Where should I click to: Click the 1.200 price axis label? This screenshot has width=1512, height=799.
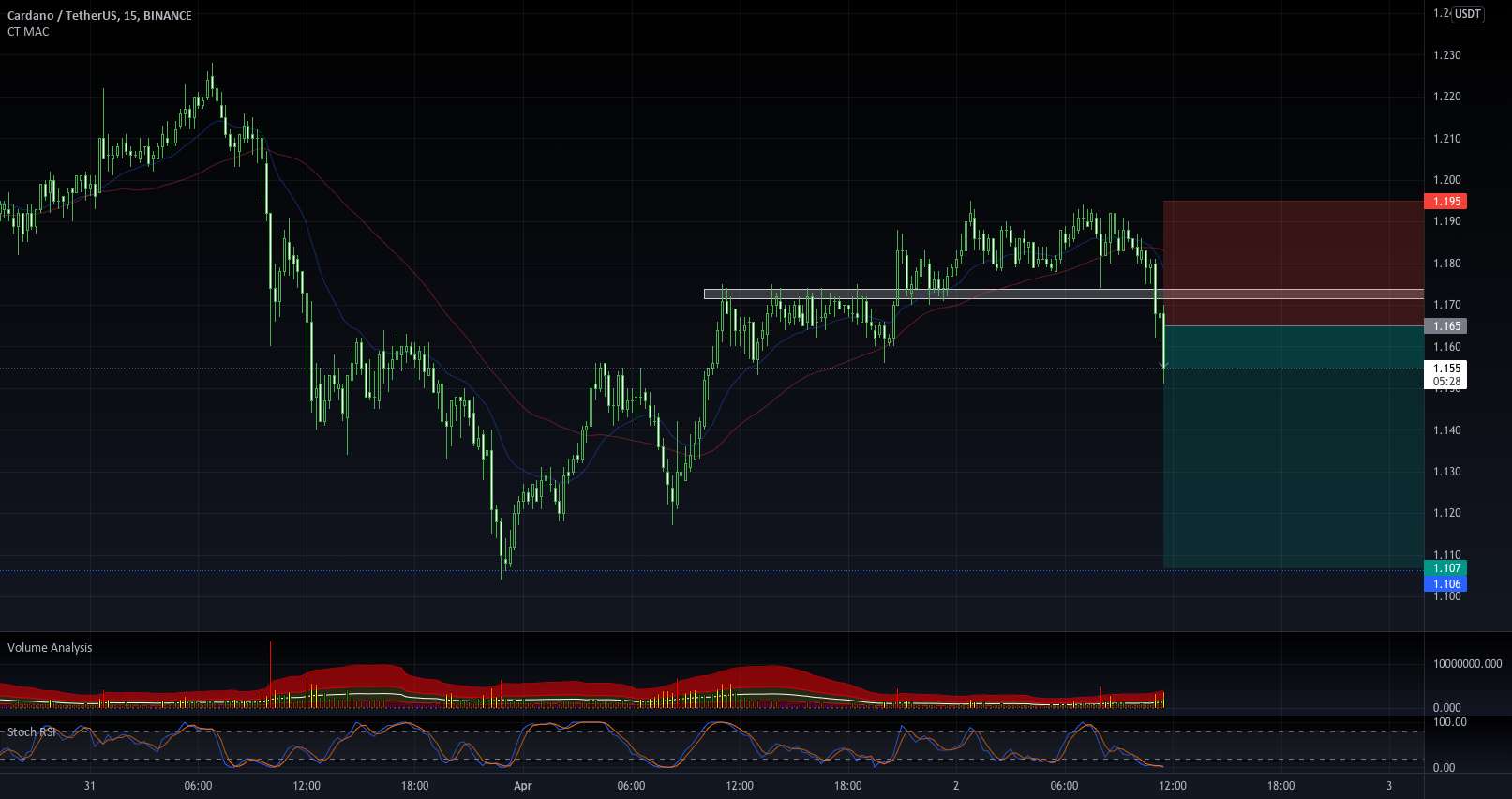click(1446, 180)
